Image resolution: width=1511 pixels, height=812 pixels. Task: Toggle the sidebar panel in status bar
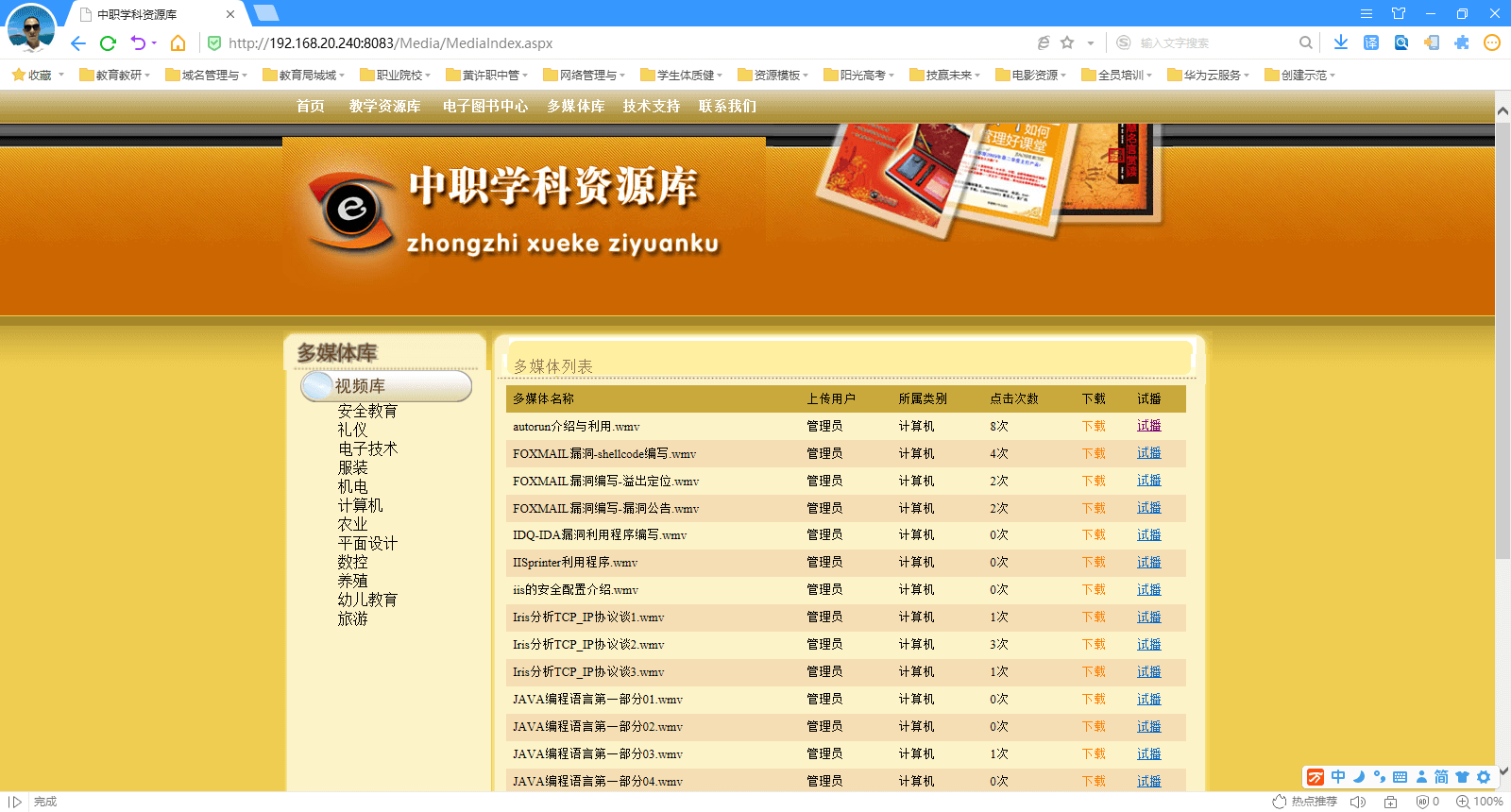15,802
